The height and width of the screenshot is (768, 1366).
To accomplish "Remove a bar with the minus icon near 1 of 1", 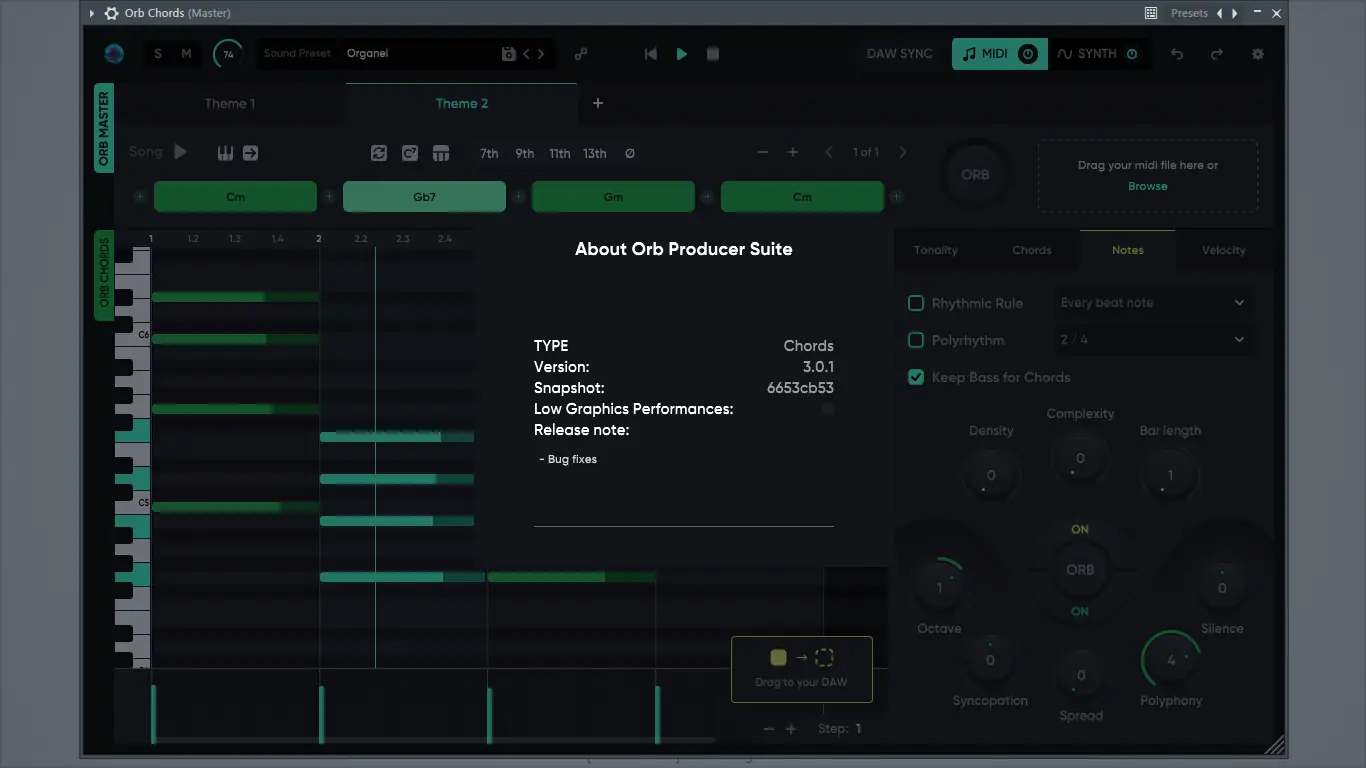I will tap(763, 152).
